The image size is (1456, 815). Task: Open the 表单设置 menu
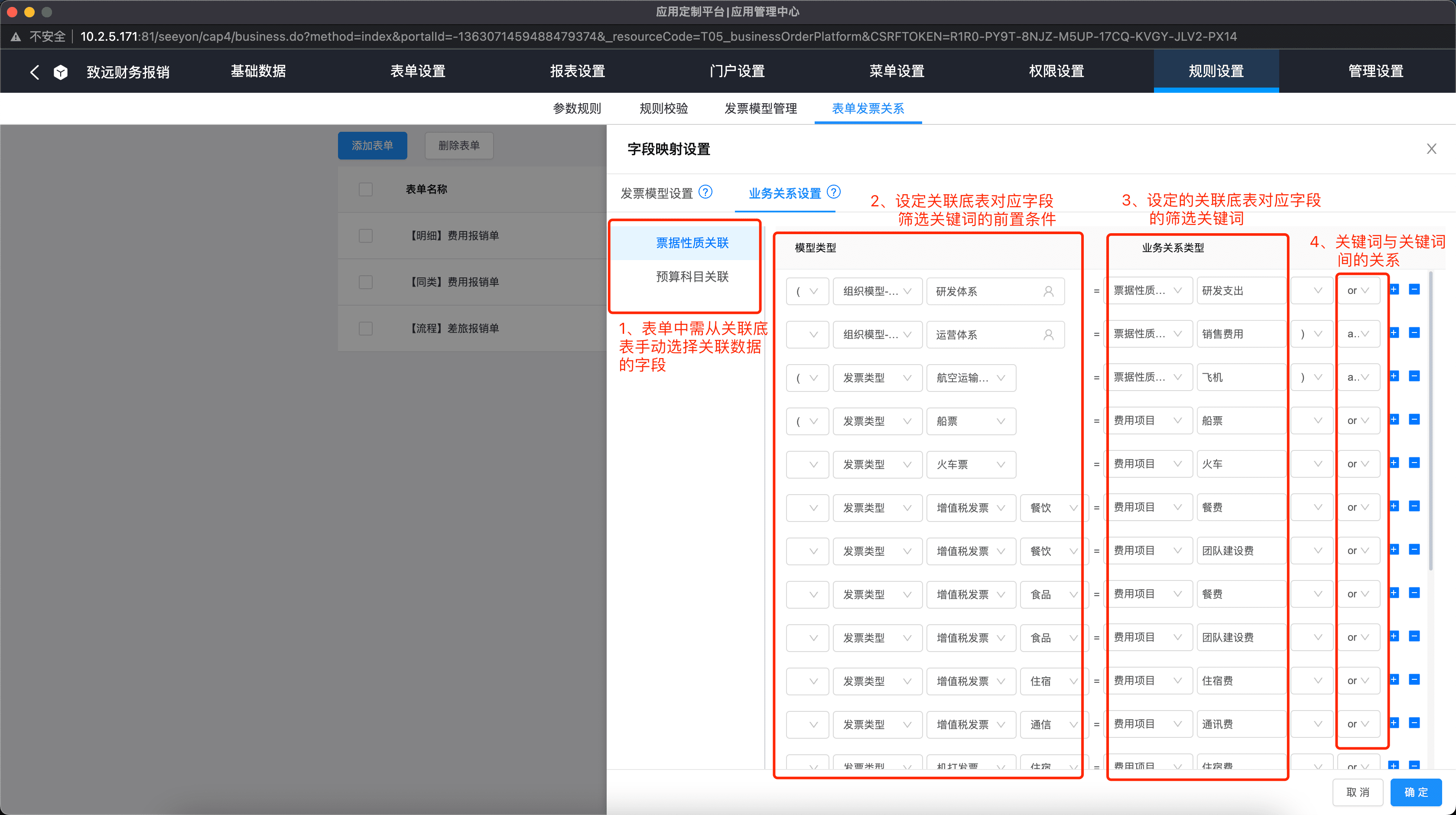[418, 71]
